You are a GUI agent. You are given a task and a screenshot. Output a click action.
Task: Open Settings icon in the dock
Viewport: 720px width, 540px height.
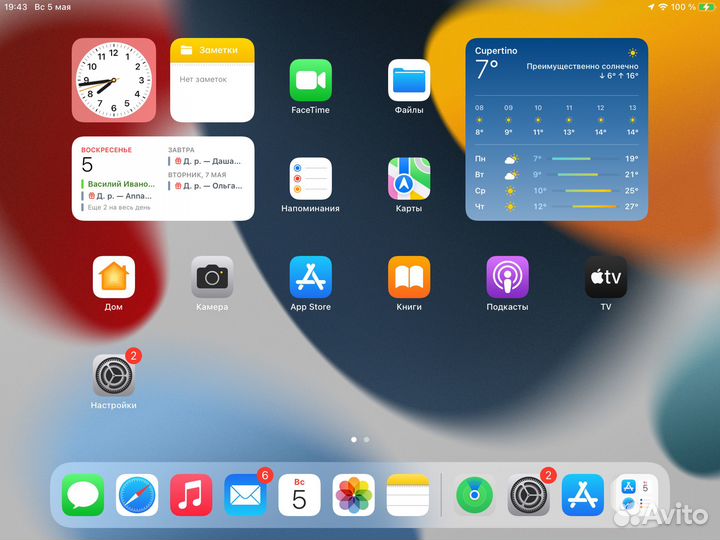529,495
